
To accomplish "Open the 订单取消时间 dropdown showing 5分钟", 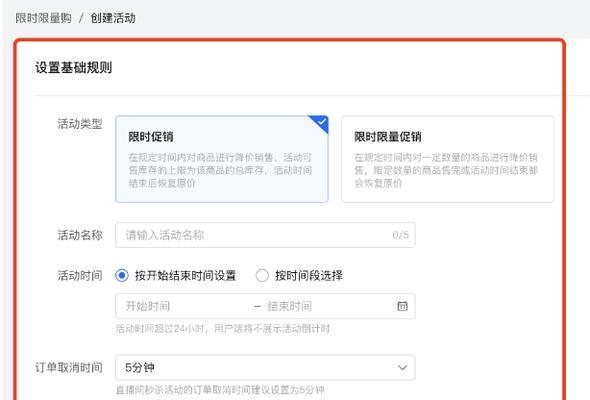I will pos(265,367).
